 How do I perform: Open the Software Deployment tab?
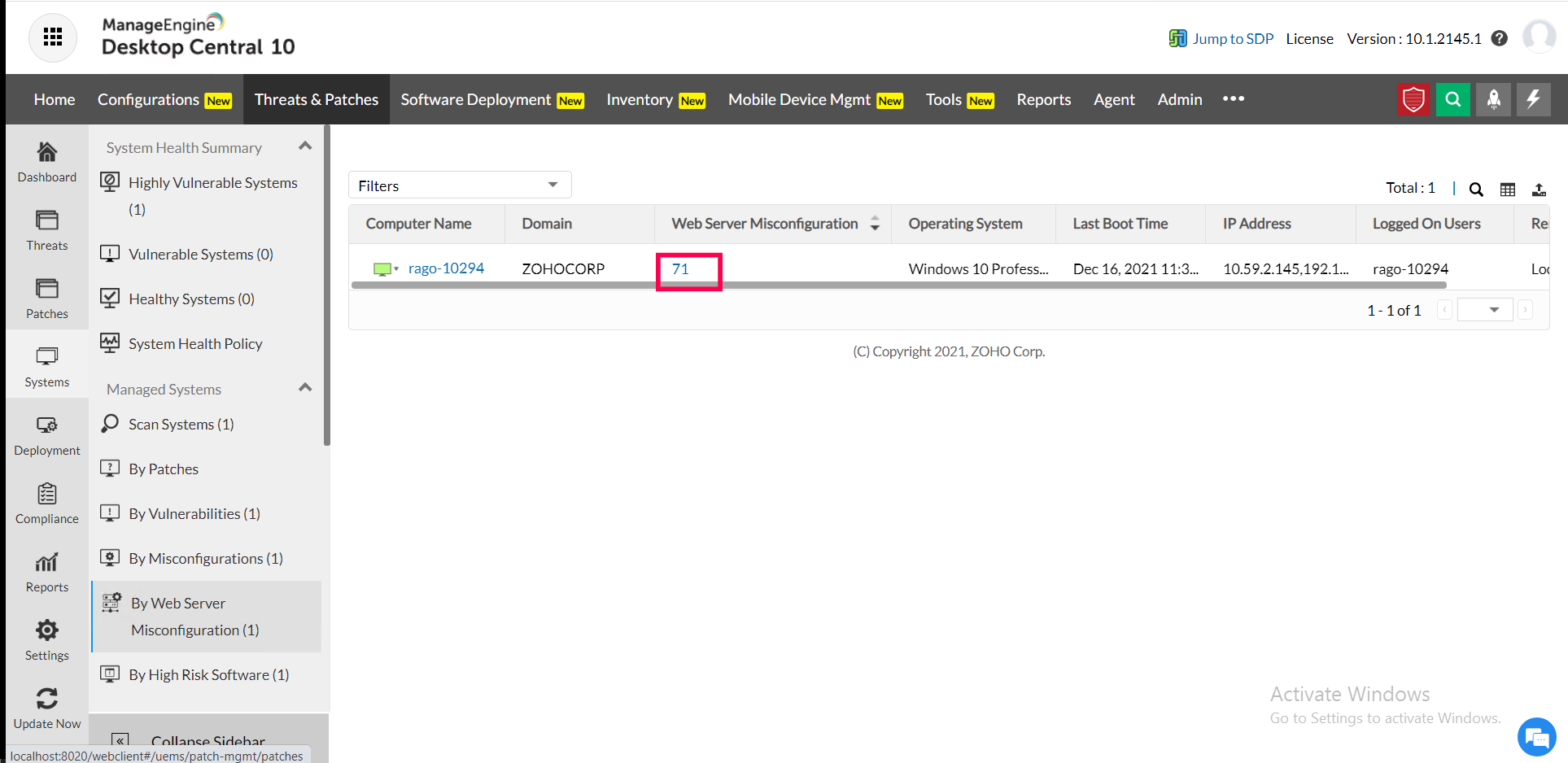pos(492,99)
